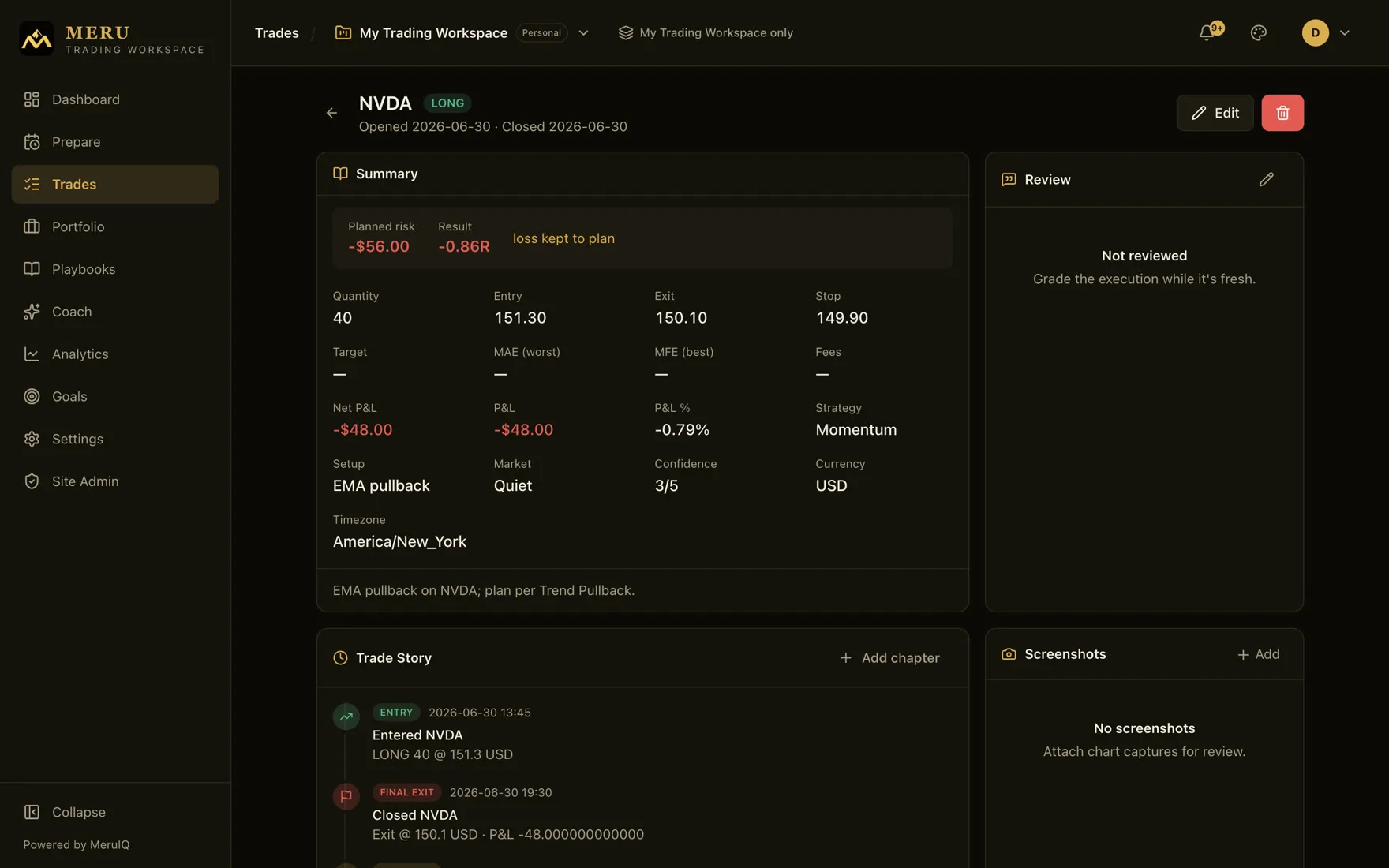1389x868 pixels.
Task: Click the FINAL EXIT flag icon
Action: (x=346, y=796)
